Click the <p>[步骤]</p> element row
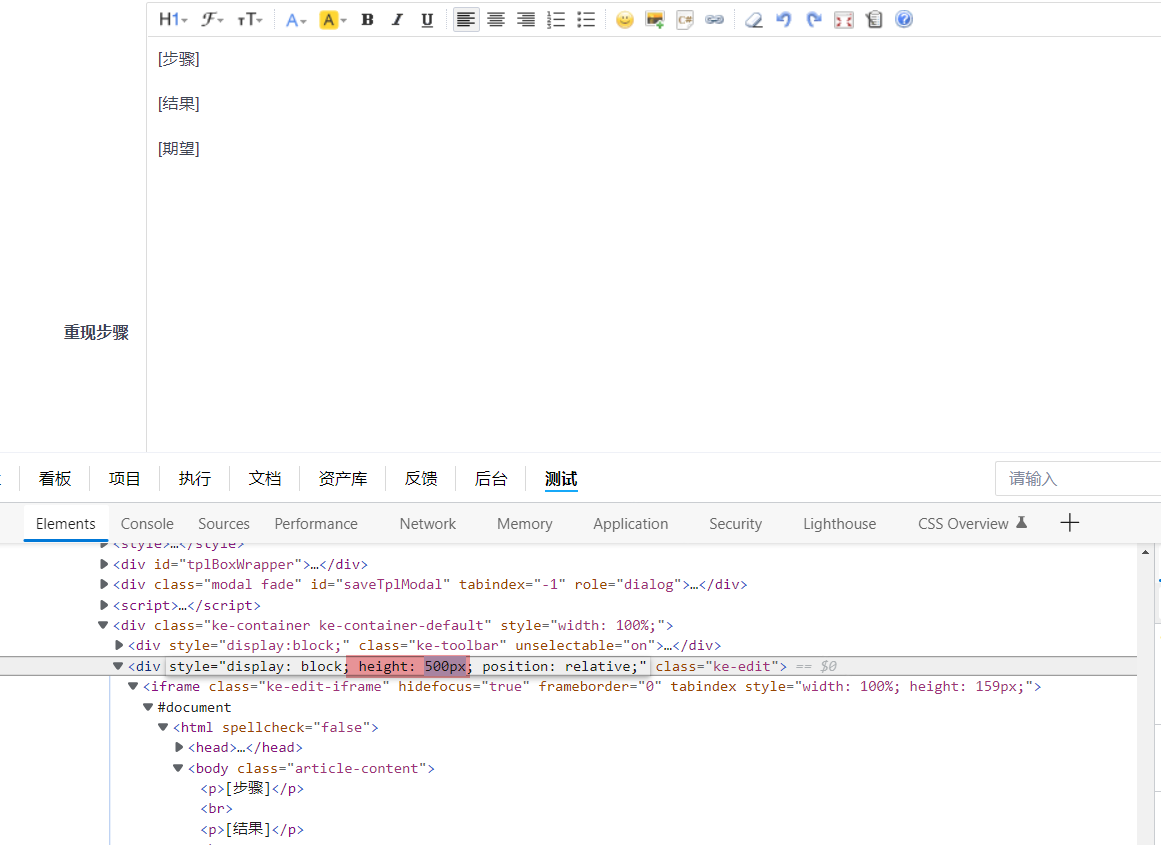 point(252,789)
